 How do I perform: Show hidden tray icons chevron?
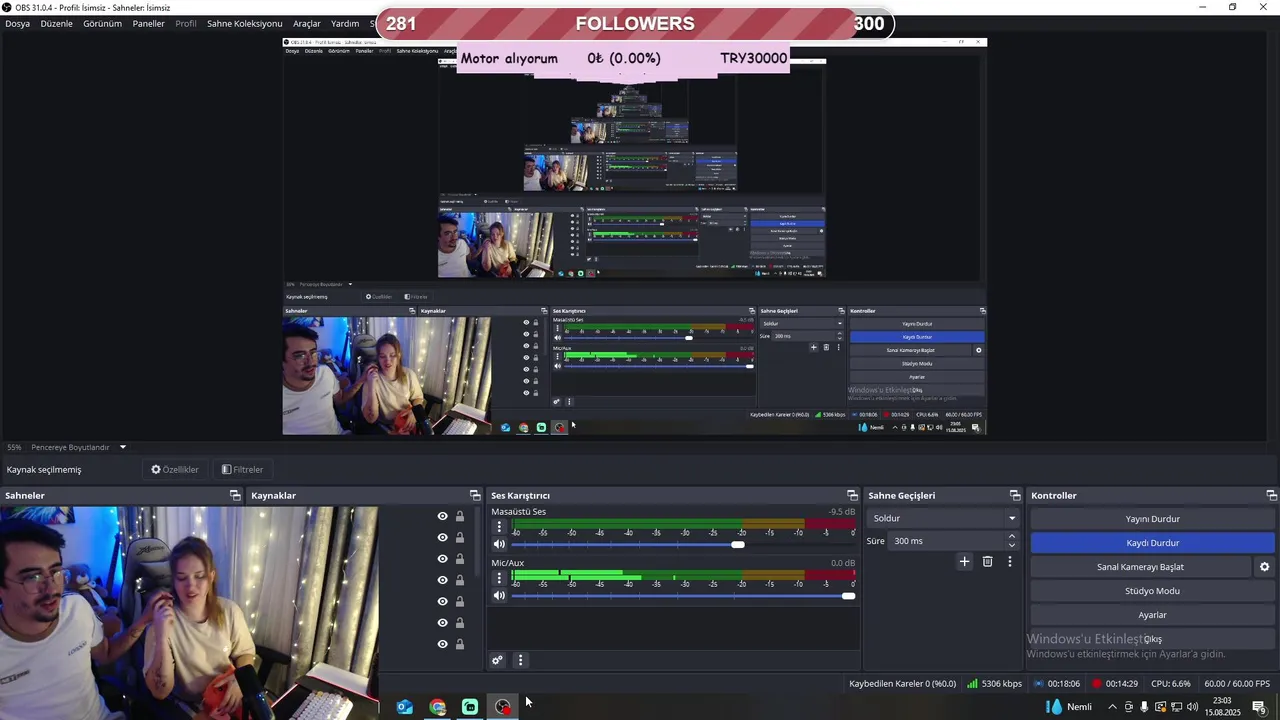pyautogui.click(x=1112, y=707)
